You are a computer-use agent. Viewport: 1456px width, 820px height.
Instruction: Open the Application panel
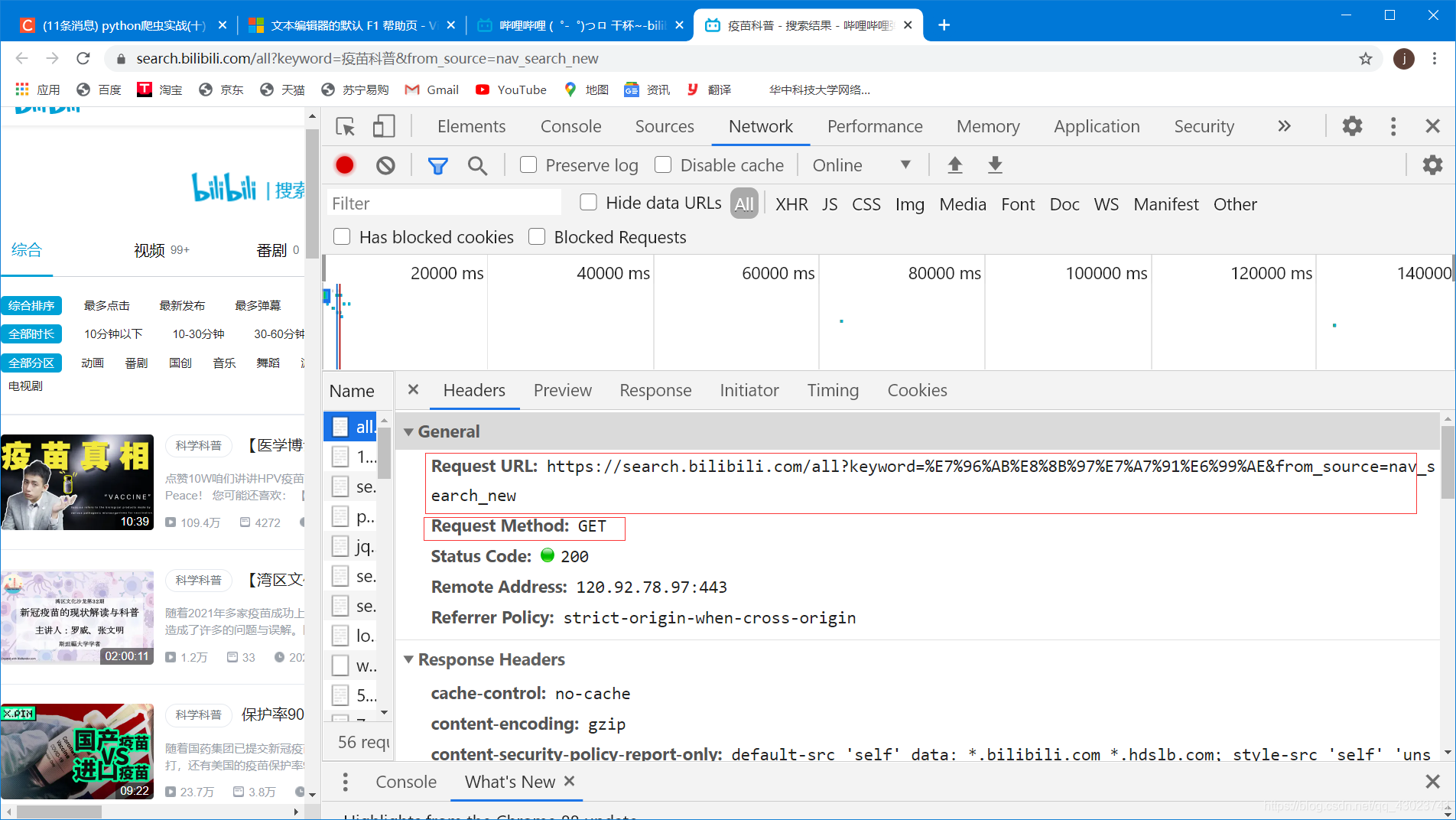point(1097,126)
